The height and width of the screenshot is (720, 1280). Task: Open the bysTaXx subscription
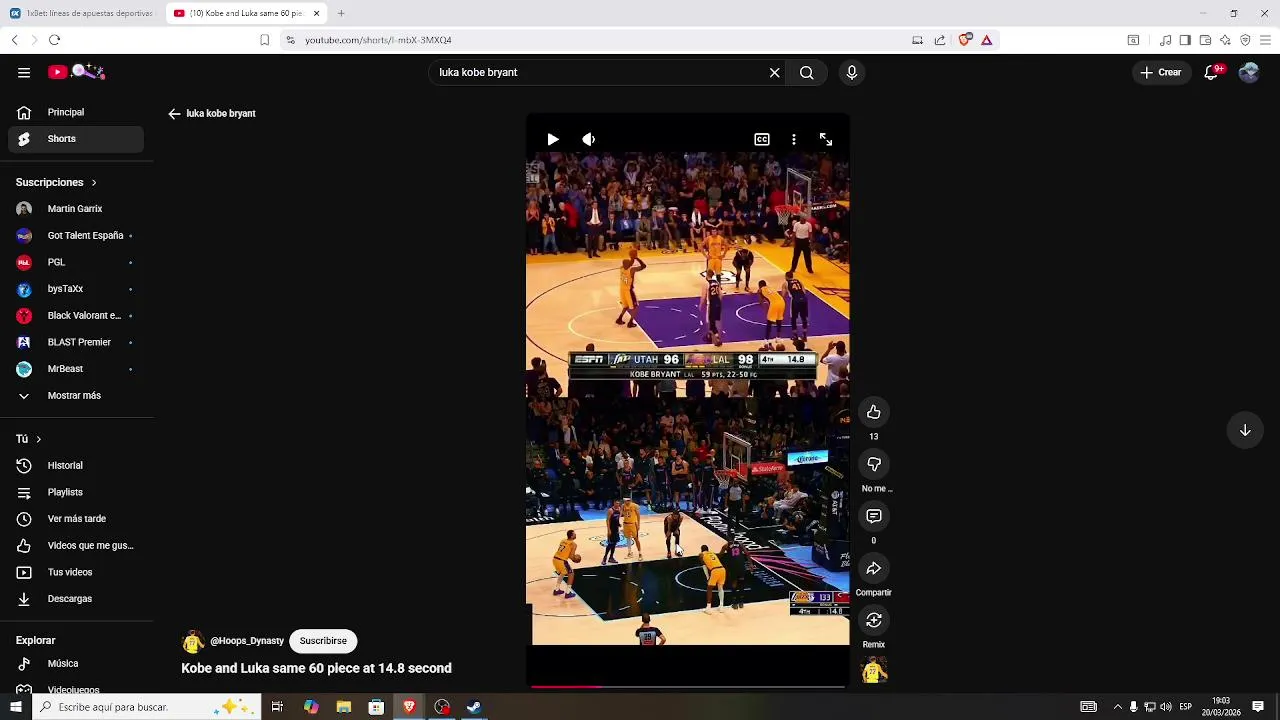pos(76,289)
